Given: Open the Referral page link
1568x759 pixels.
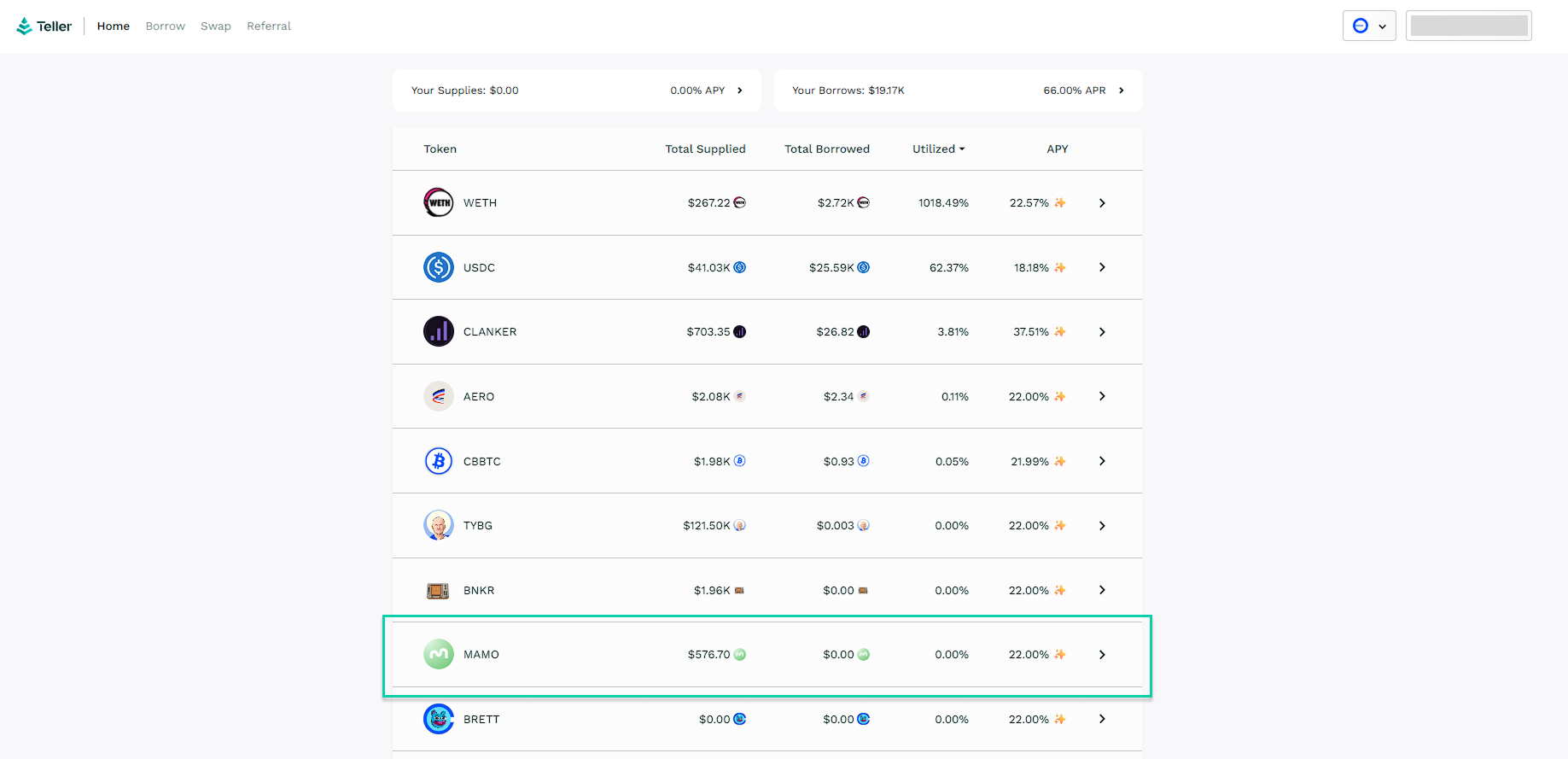Looking at the screenshot, I should (269, 26).
